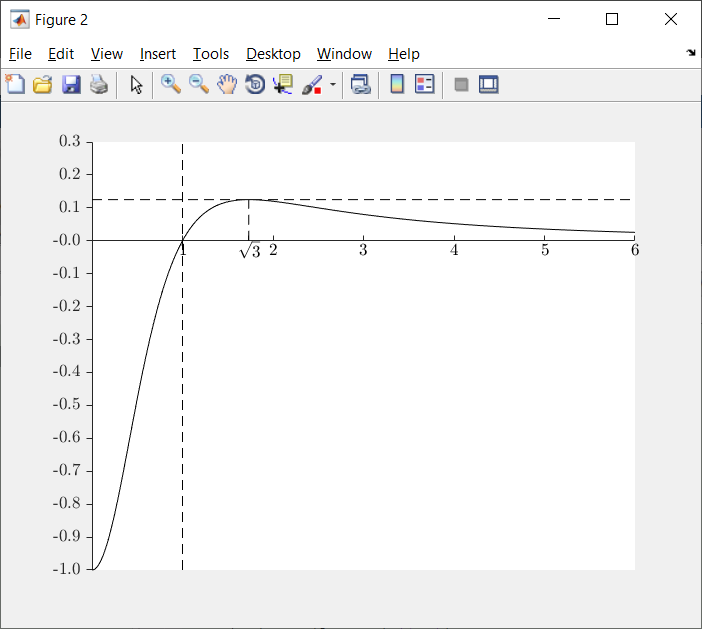Select the Brush/Select Data tool

pyautogui.click(x=312, y=84)
